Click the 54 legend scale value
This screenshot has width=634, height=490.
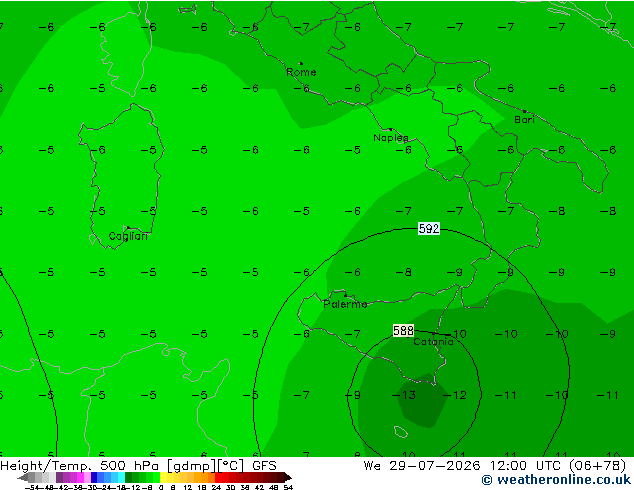coord(287,487)
